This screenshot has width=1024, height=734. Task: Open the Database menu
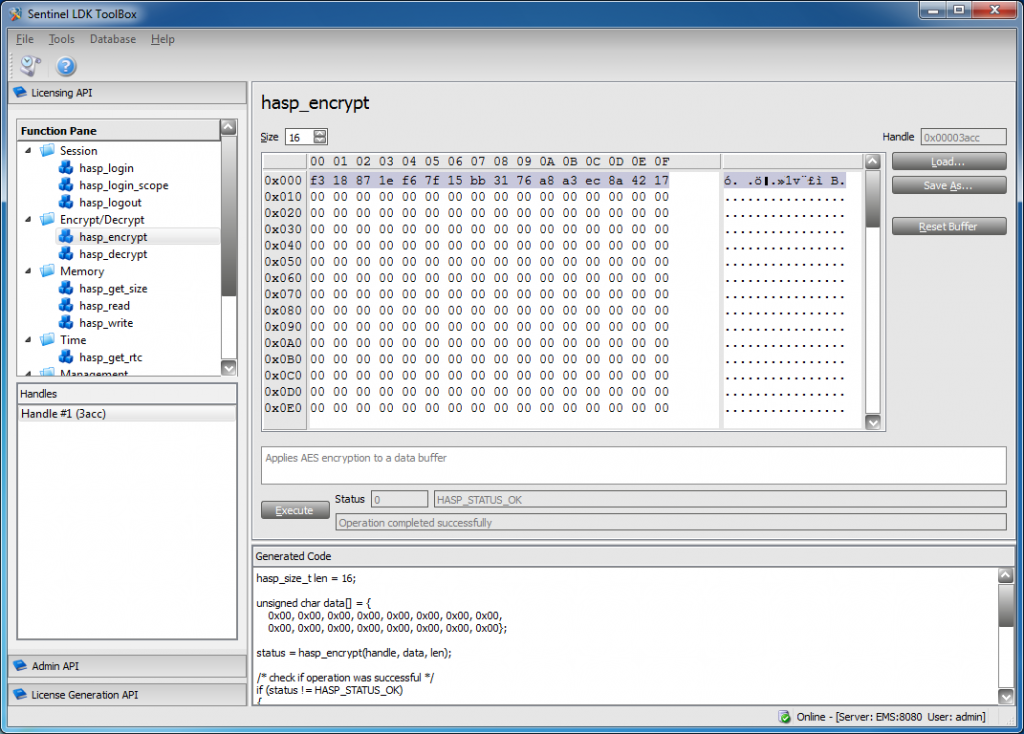click(113, 39)
